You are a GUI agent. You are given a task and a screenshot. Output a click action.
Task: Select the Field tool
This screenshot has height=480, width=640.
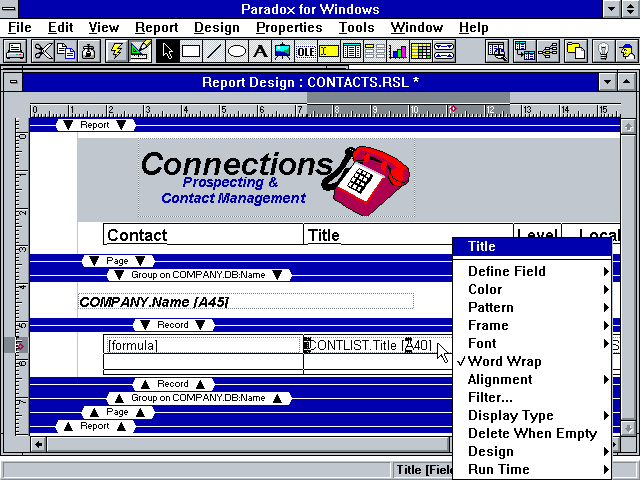329,51
